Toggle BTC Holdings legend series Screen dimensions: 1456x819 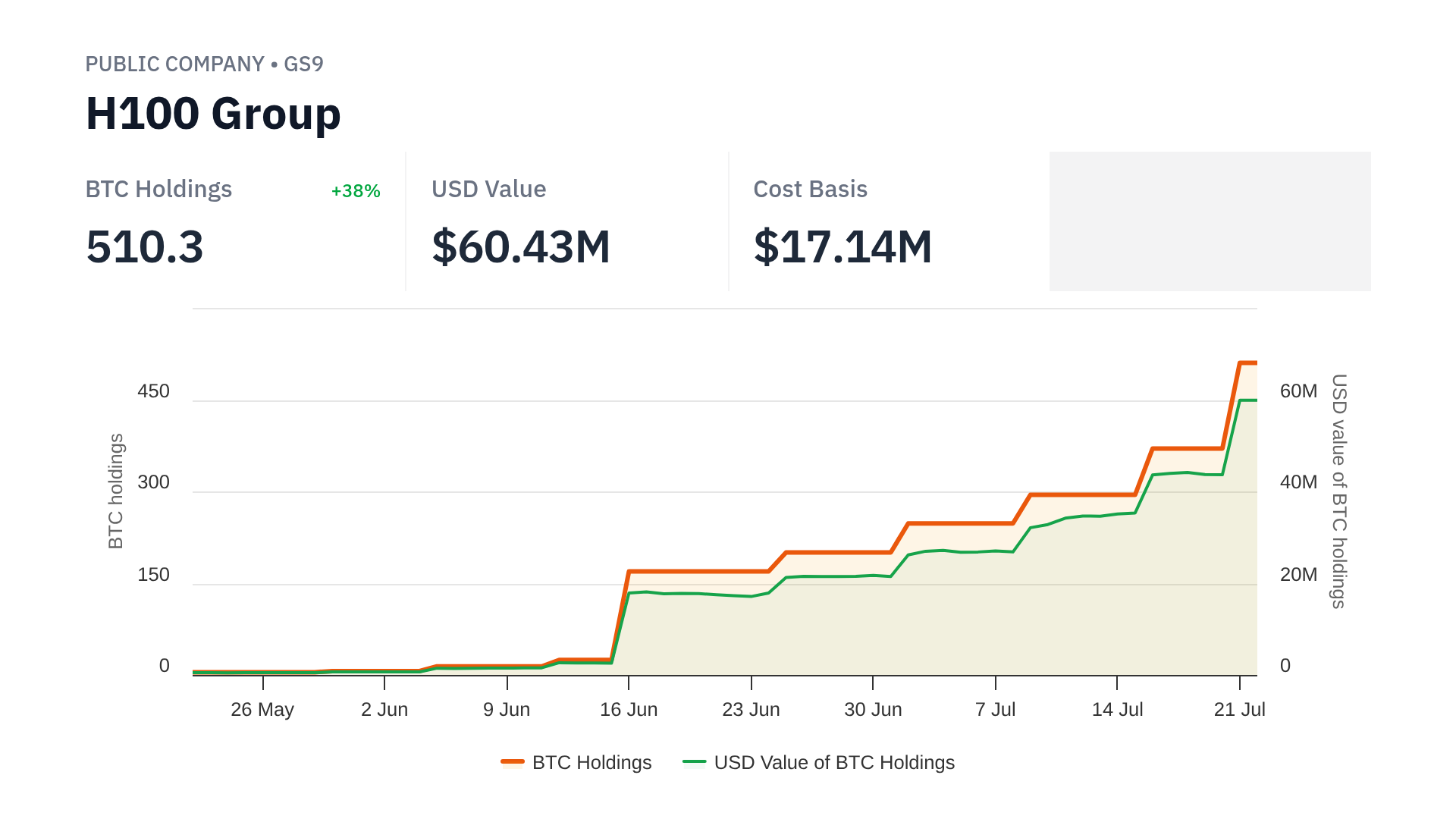point(591,762)
